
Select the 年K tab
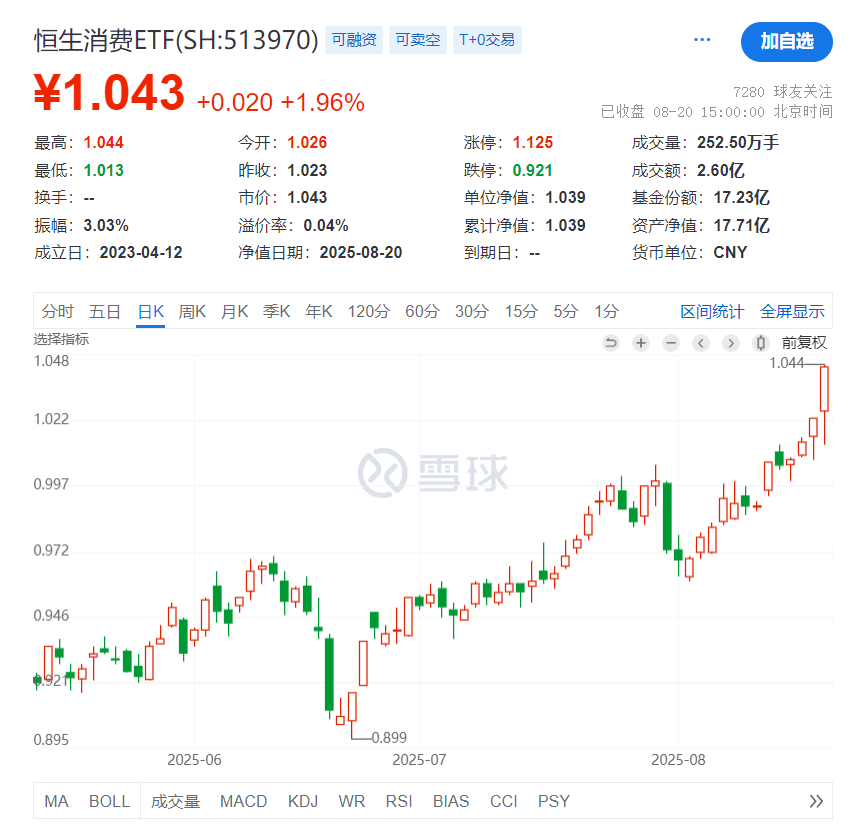pyautogui.click(x=319, y=312)
